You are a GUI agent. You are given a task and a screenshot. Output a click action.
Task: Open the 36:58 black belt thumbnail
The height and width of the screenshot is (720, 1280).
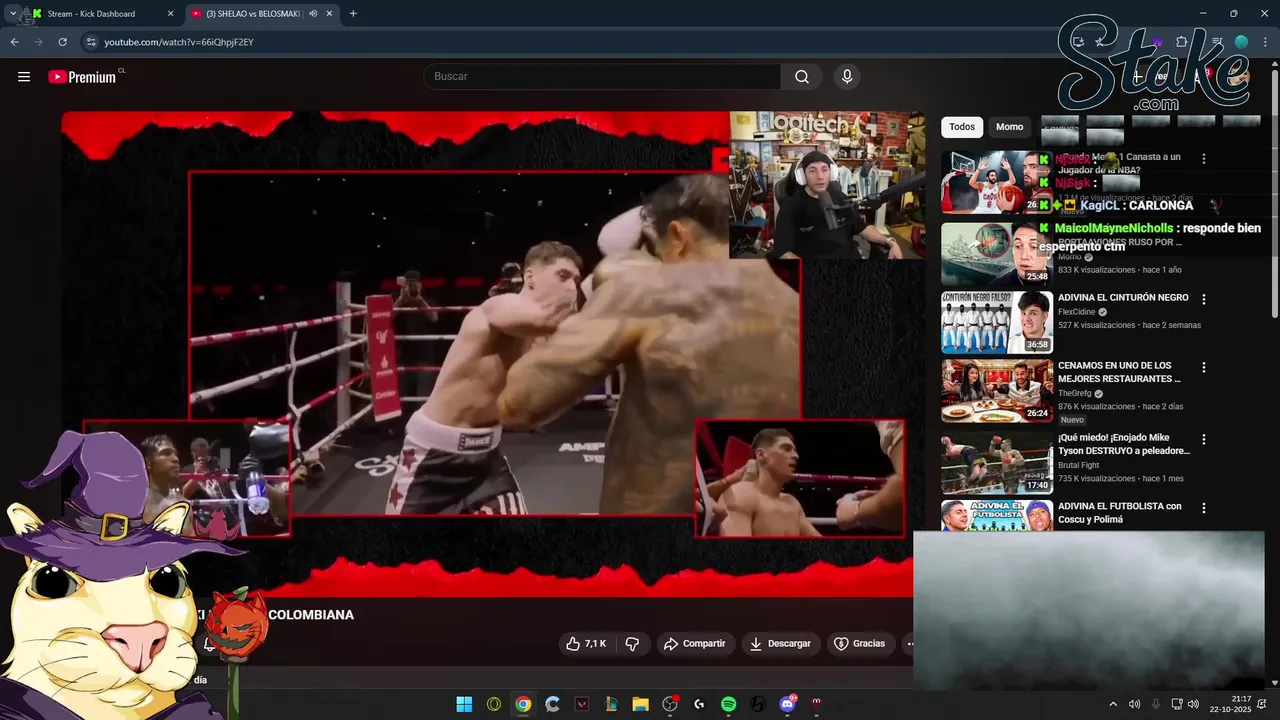[997, 323]
